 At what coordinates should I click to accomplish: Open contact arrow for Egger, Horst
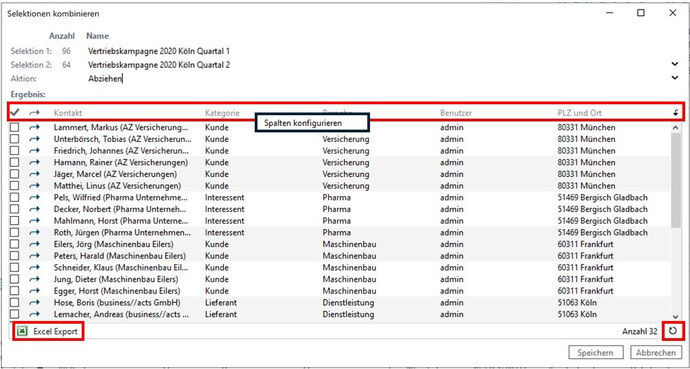(x=34, y=291)
